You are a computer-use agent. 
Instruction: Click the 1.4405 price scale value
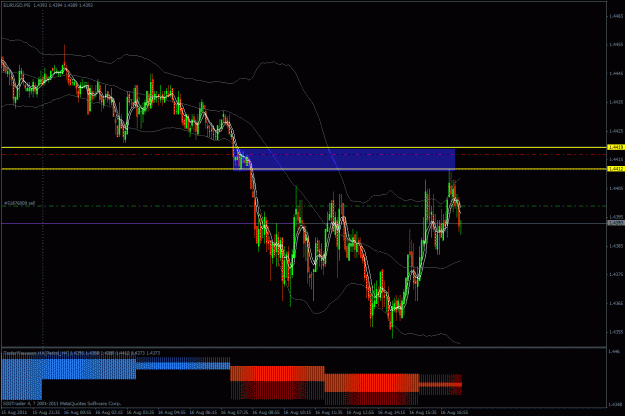click(616, 188)
